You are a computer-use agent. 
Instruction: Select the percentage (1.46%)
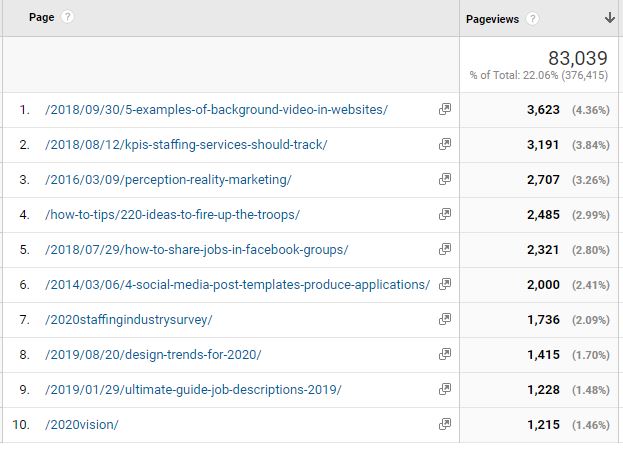click(591, 425)
